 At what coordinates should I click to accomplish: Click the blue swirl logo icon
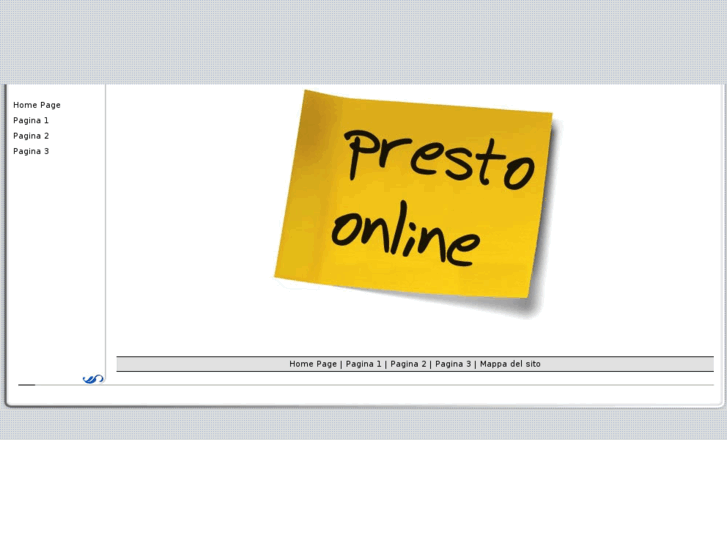tap(93, 379)
